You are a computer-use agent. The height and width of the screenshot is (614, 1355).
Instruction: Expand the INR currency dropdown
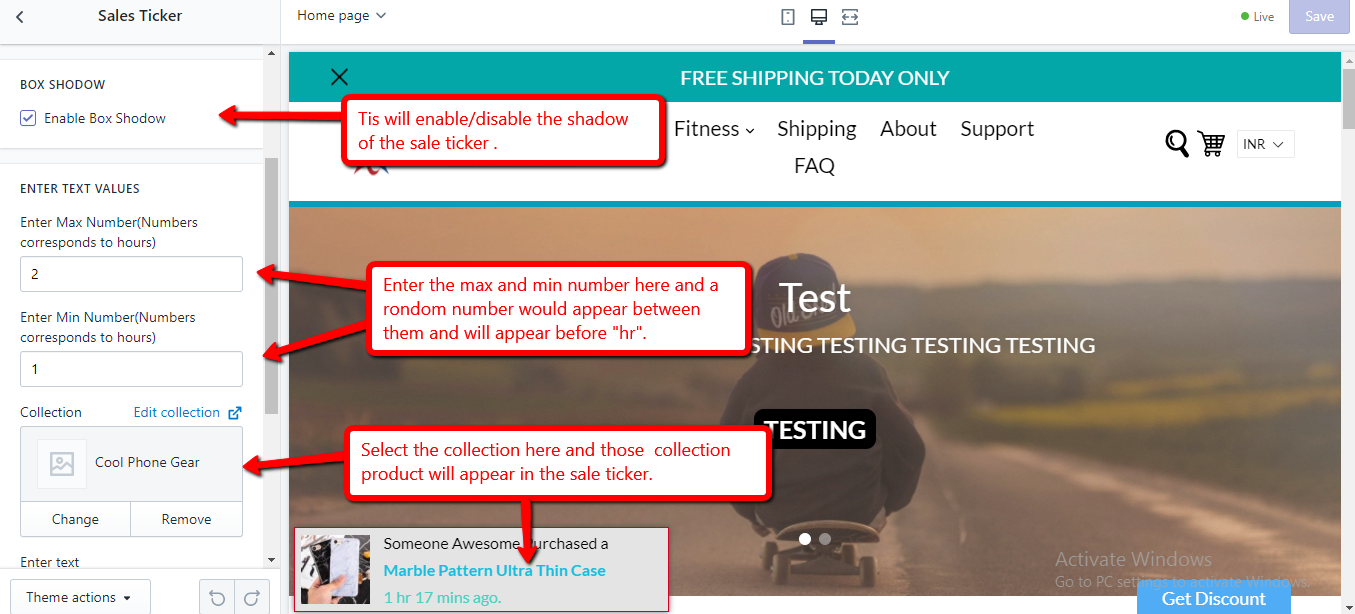(x=1266, y=145)
